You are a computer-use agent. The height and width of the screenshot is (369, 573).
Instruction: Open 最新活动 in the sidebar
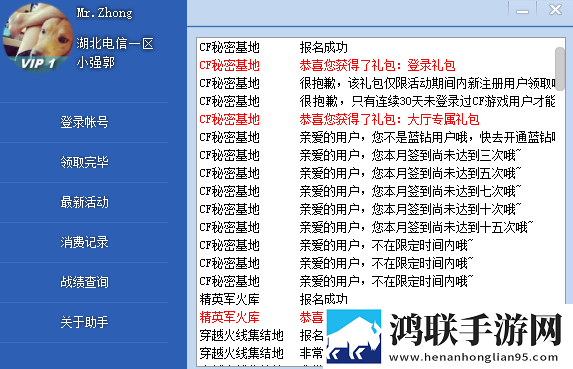(x=84, y=202)
